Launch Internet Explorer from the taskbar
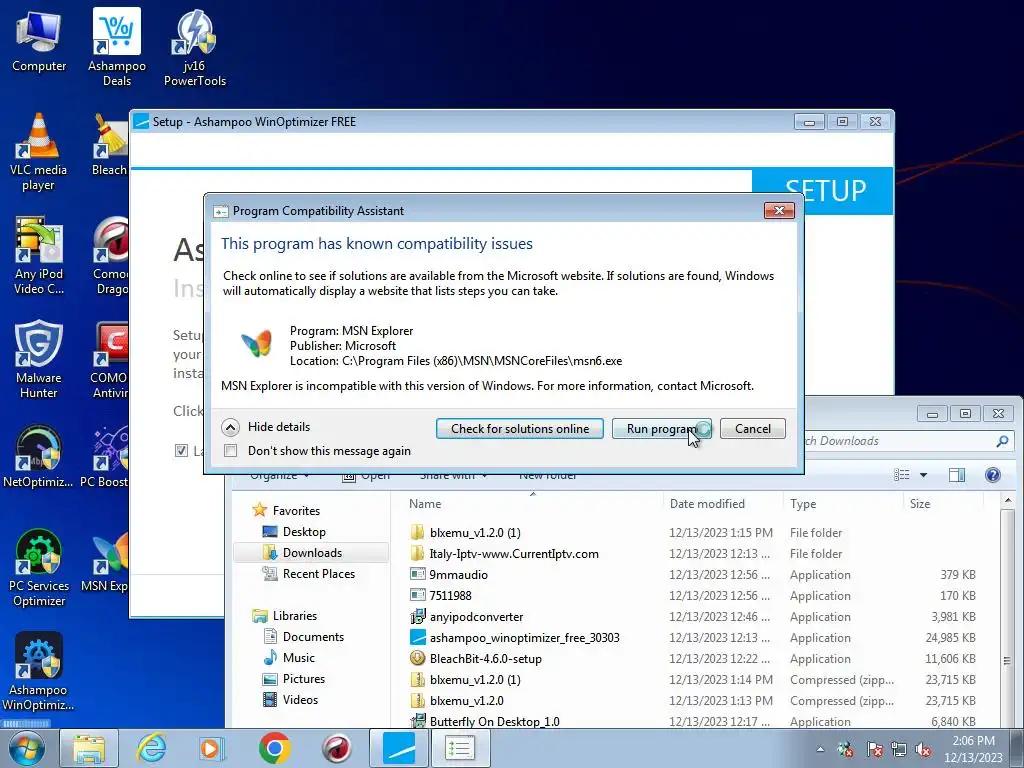1024x768 pixels. coord(151,748)
